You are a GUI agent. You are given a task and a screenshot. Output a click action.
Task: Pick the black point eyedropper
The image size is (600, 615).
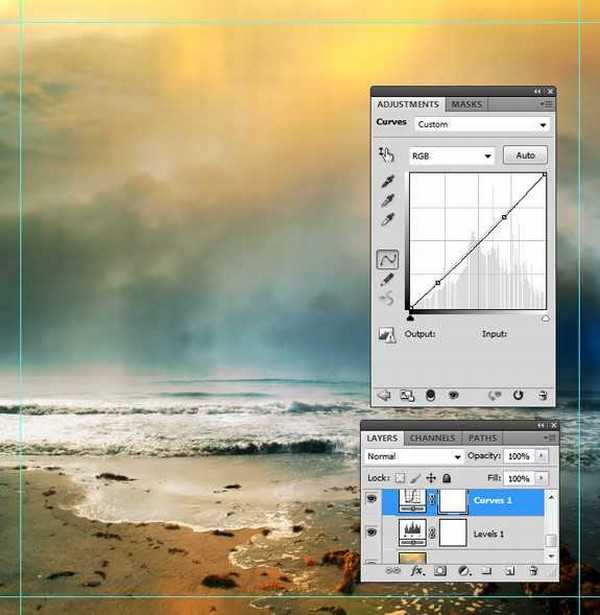pyautogui.click(x=386, y=181)
